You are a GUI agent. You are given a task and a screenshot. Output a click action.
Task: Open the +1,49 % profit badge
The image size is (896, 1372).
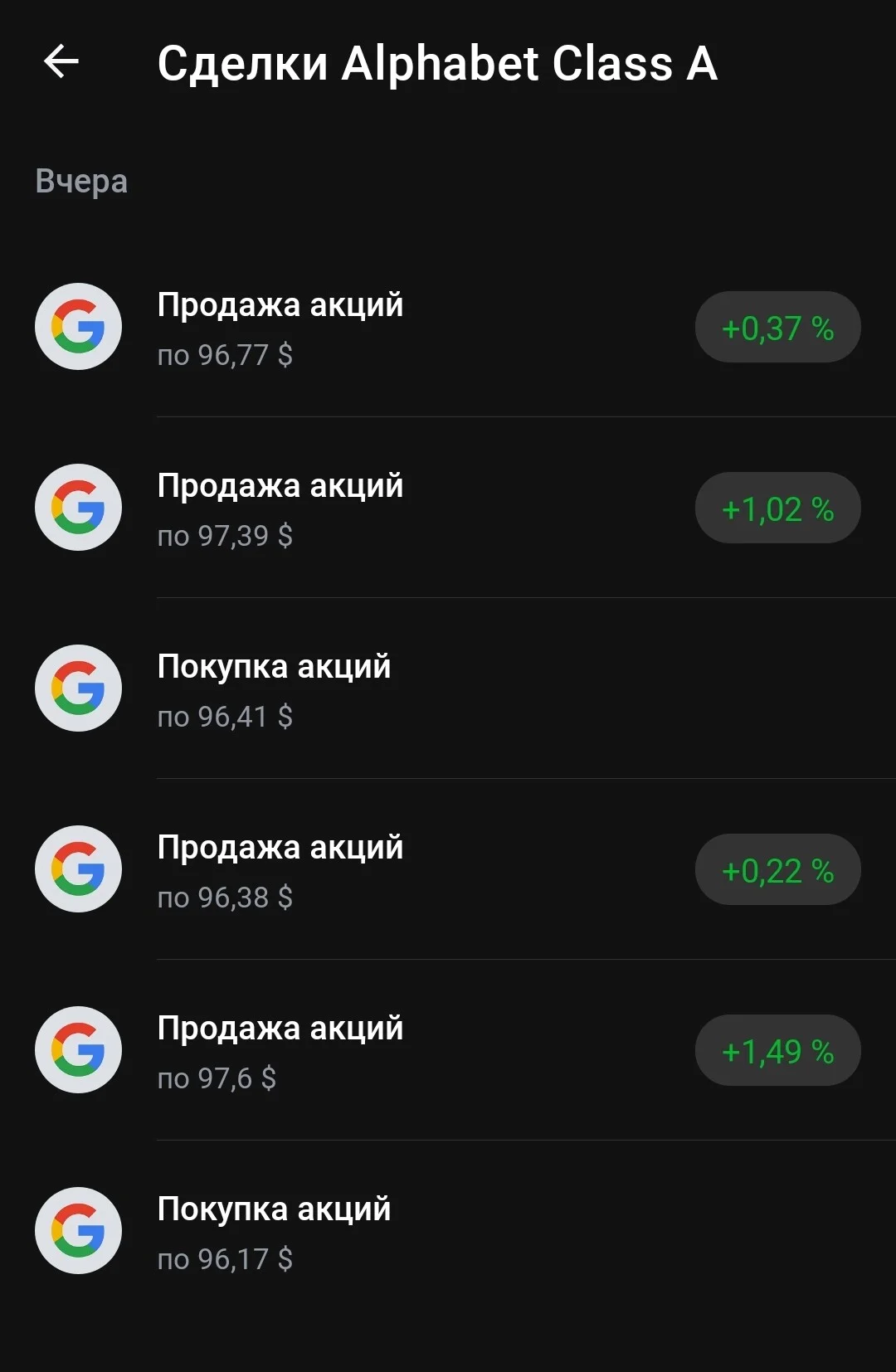coord(778,1051)
